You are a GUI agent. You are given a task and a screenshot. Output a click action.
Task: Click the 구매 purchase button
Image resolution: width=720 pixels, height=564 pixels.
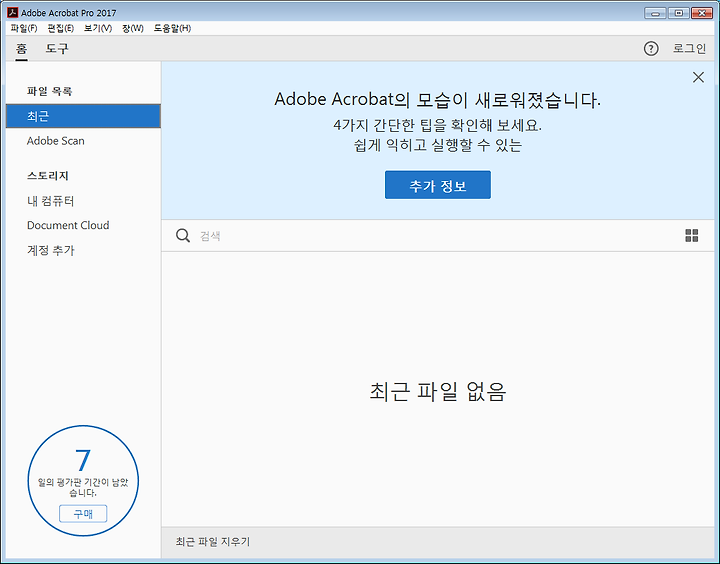pyautogui.click(x=83, y=513)
